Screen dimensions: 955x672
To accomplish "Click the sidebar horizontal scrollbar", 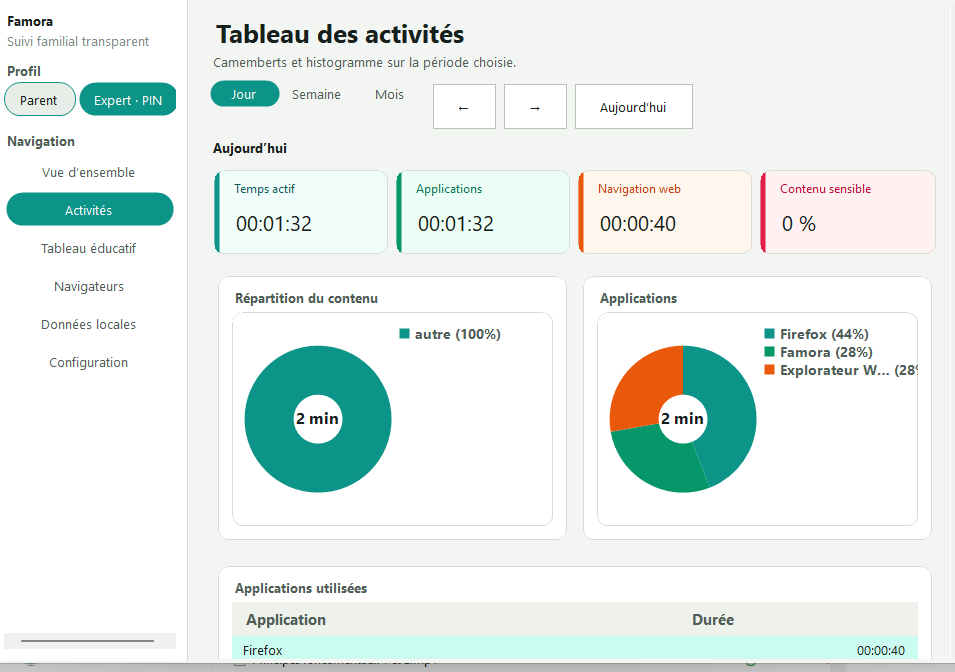I will tap(88, 641).
